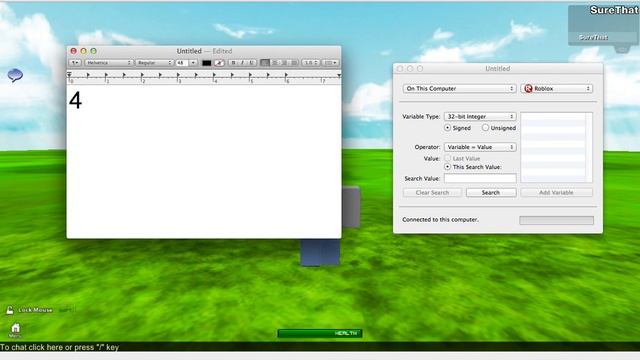Image resolution: width=640 pixels, height=360 pixels.
Task: Open the list bullets and numbering dropdown
Action: (x=330, y=63)
